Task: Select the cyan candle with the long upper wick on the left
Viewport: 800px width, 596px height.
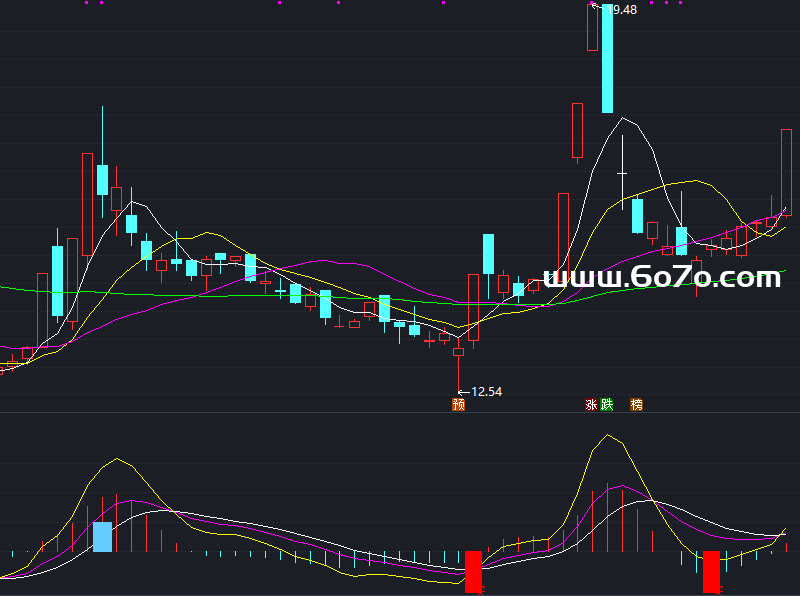Action: click(x=102, y=180)
